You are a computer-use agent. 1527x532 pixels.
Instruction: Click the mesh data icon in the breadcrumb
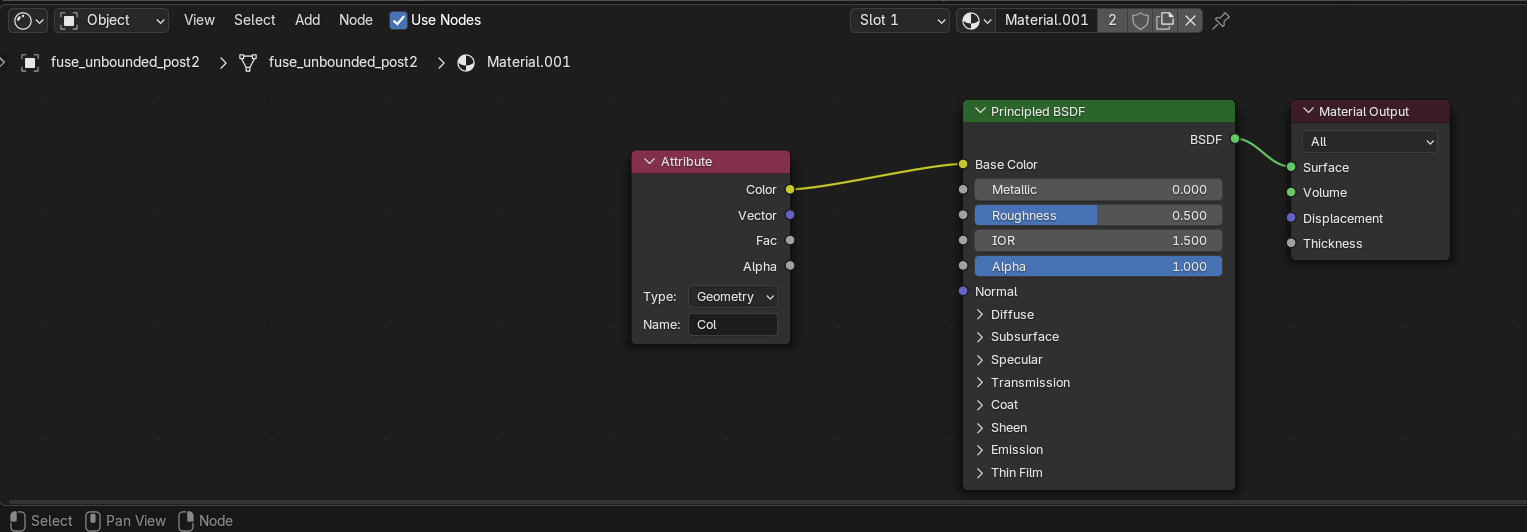pyautogui.click(x=248, y=62)
